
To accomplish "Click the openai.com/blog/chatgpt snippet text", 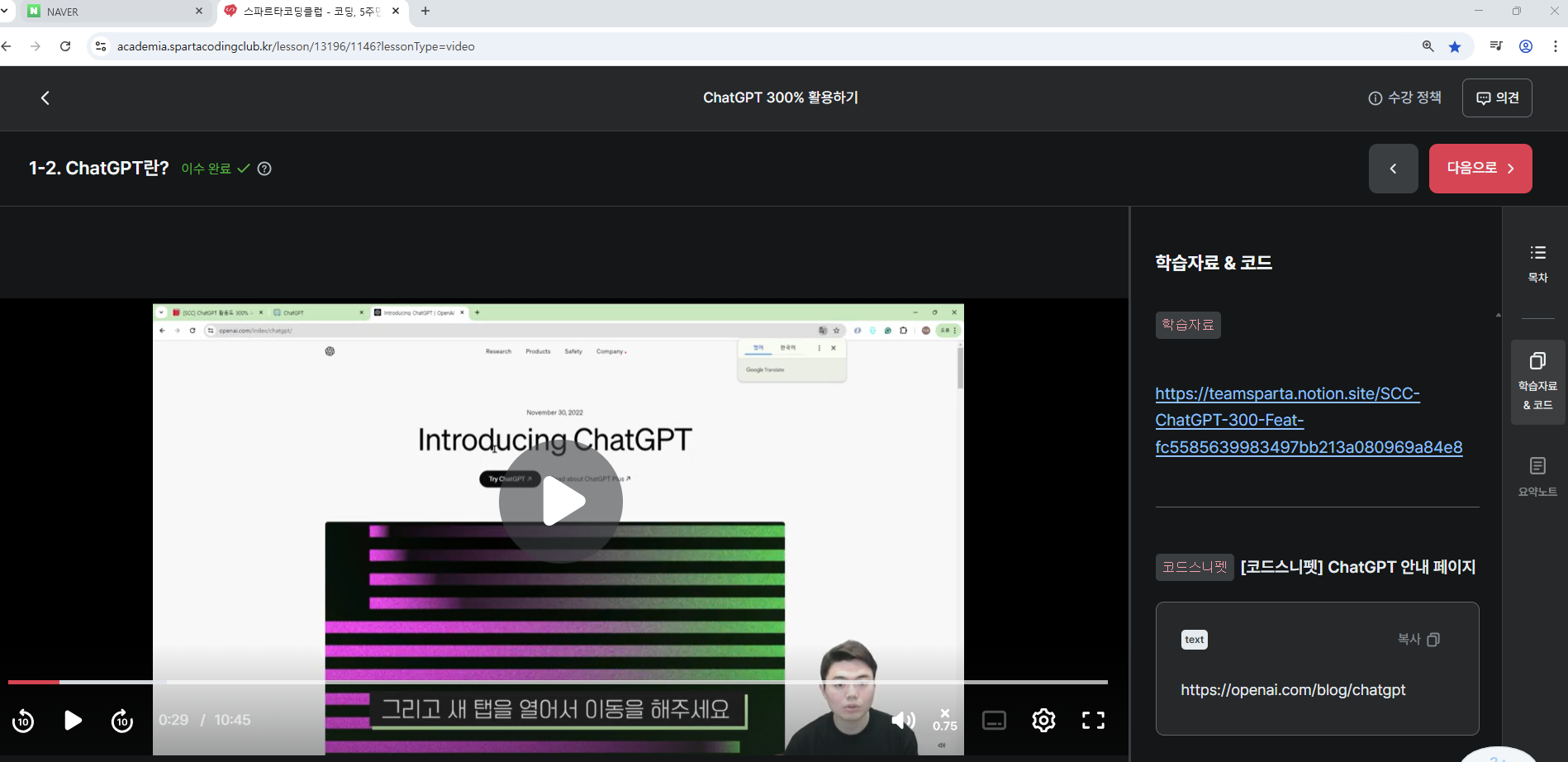I will 1293,690.
